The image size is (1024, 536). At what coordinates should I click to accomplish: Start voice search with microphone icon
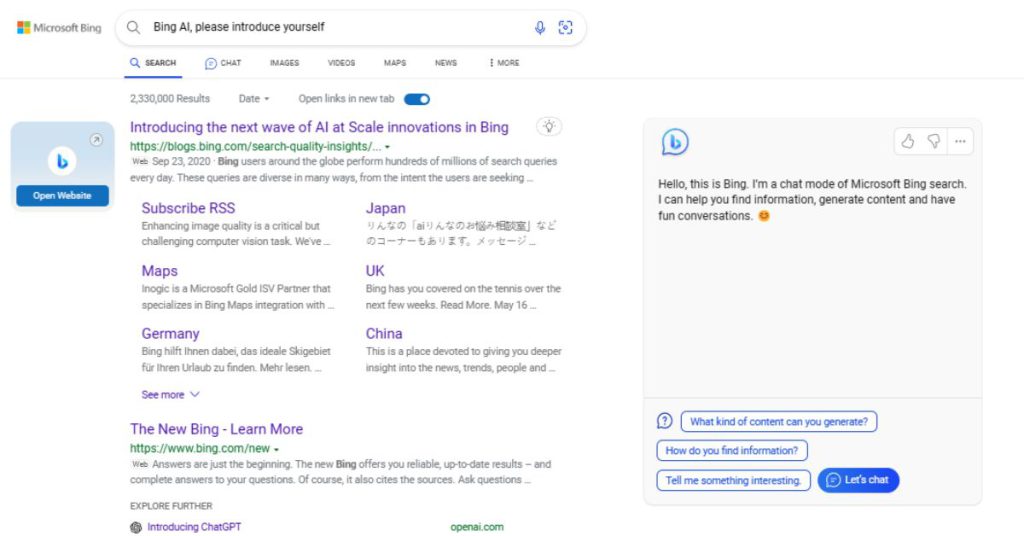539,27
